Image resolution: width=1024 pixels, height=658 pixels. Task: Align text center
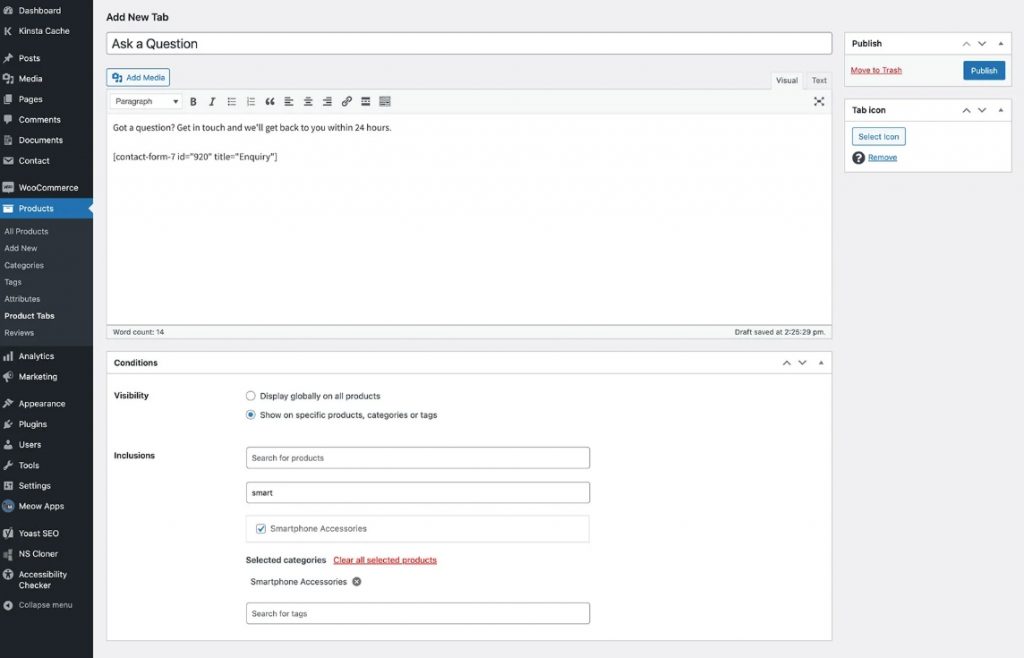click(x=308, y=102)
